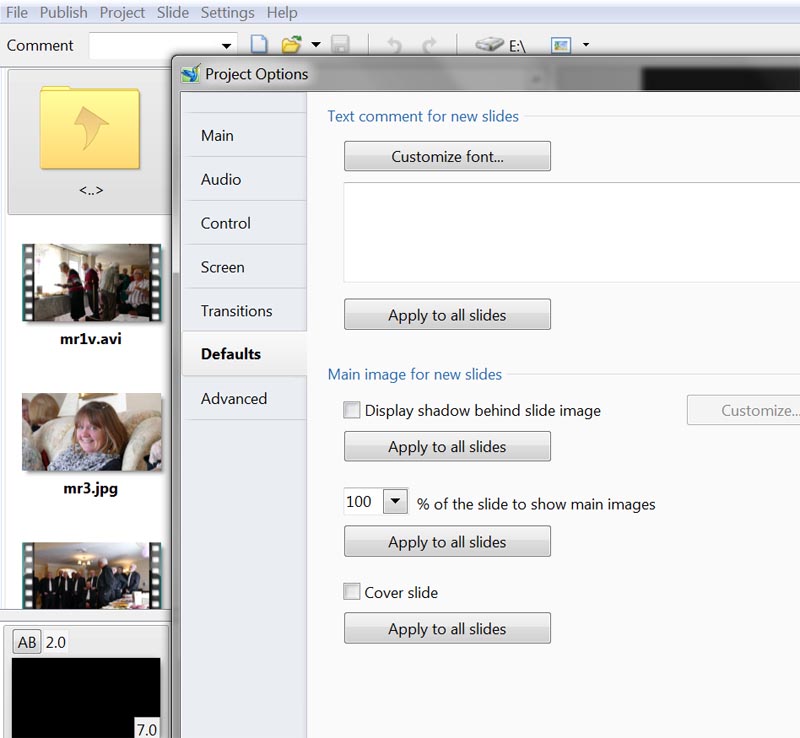Expand the Comment combo box dropdown
800x738 pixels.
[227, 45]
